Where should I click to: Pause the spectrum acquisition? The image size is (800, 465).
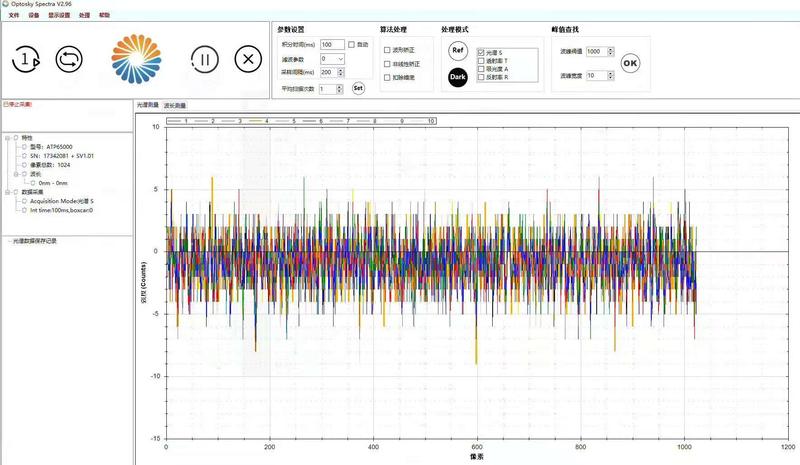point(204,59)
